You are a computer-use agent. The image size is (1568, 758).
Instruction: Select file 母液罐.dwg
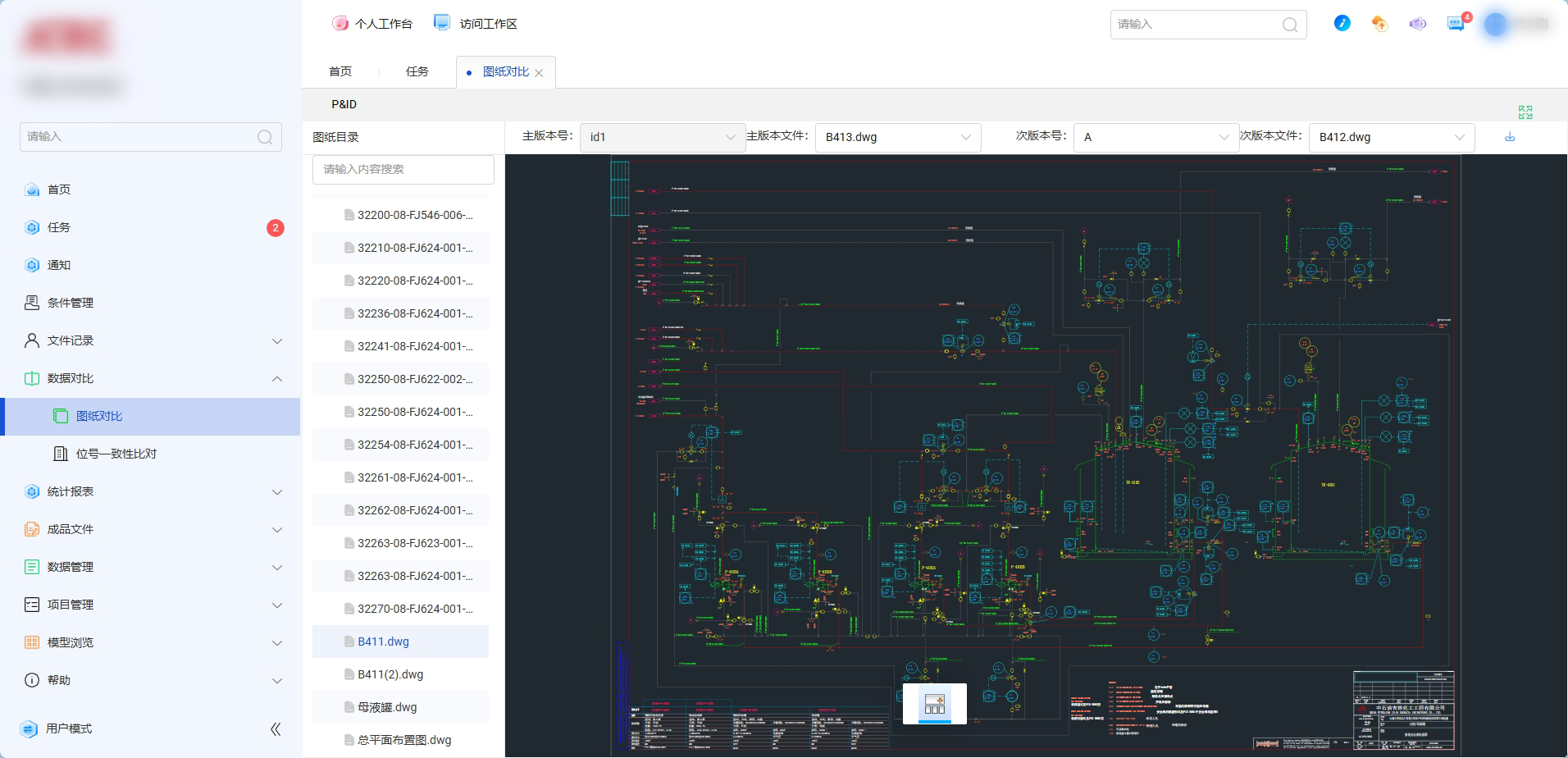pyautogui.click(x=400, y=707)
